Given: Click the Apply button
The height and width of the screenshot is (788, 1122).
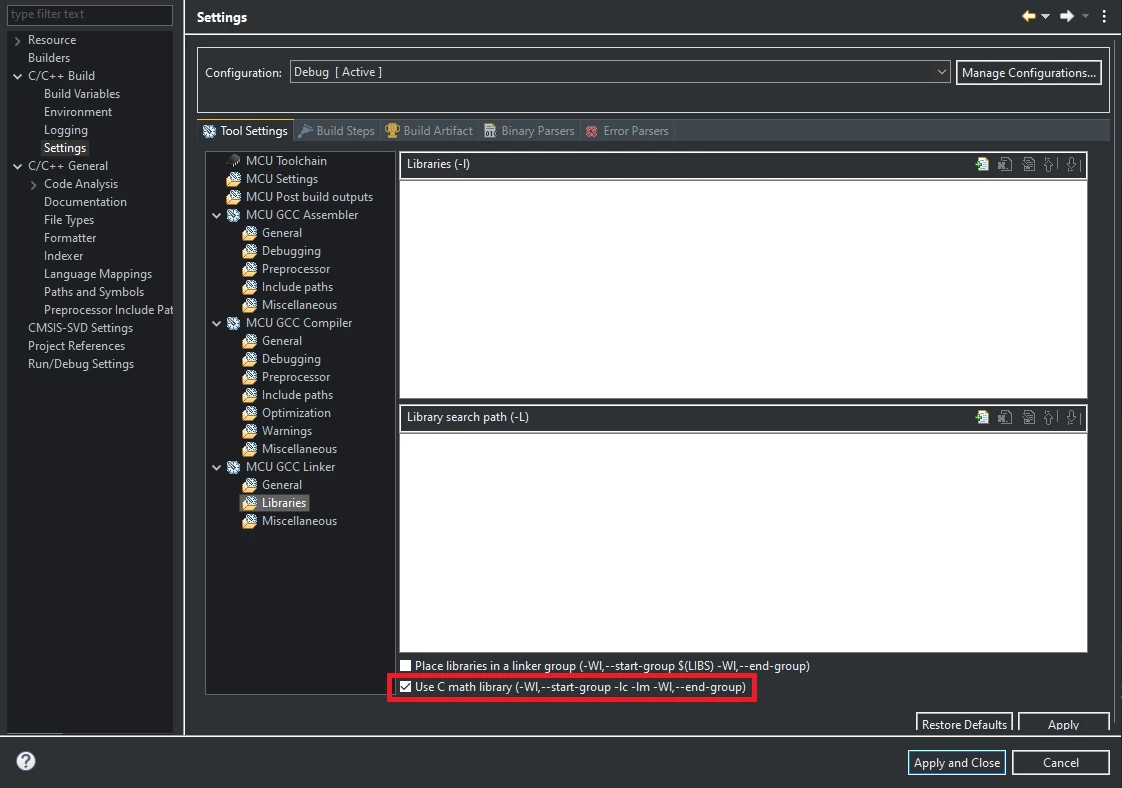Looking at the screenshot, I should (x=1063, y=724).
